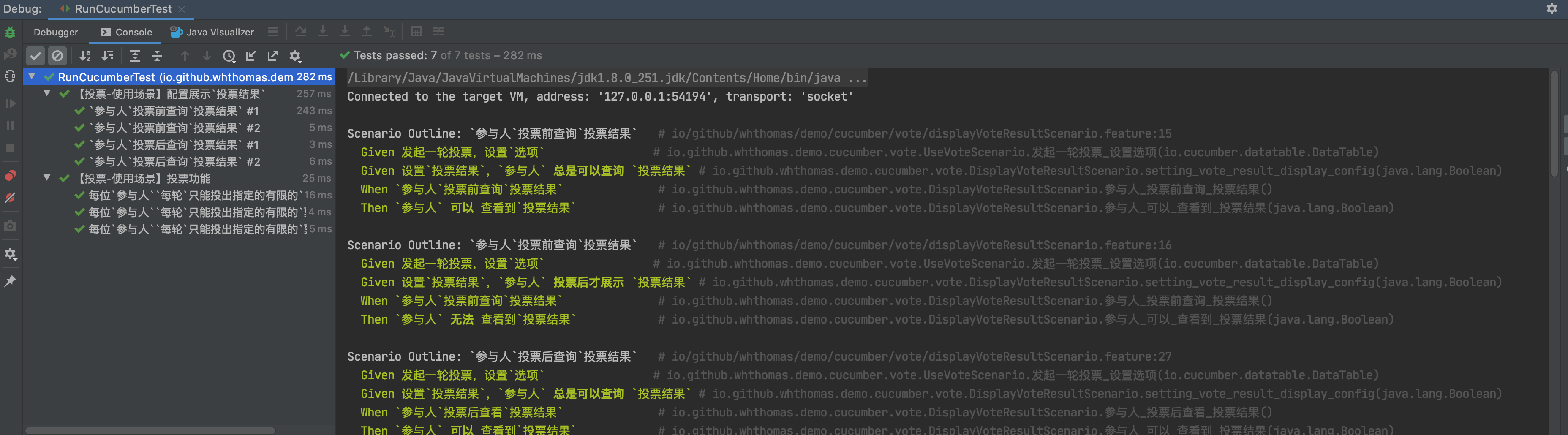The height and width of the screenshot is (435, 1568).
Task: Switch to the Debugger tab
Action: coord(56,32)
